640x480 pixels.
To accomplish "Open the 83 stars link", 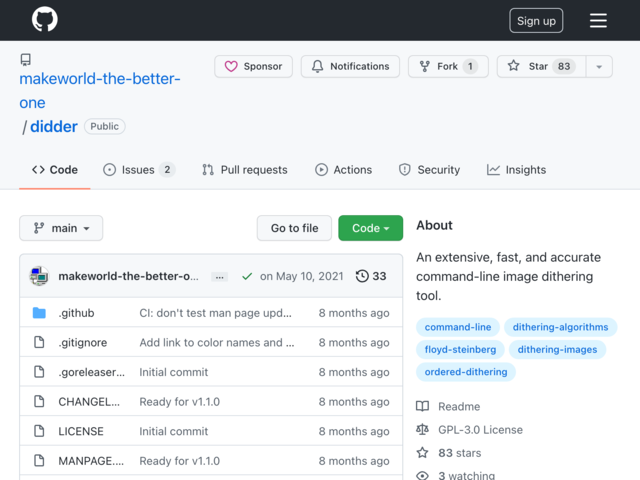I will (449, 453).
